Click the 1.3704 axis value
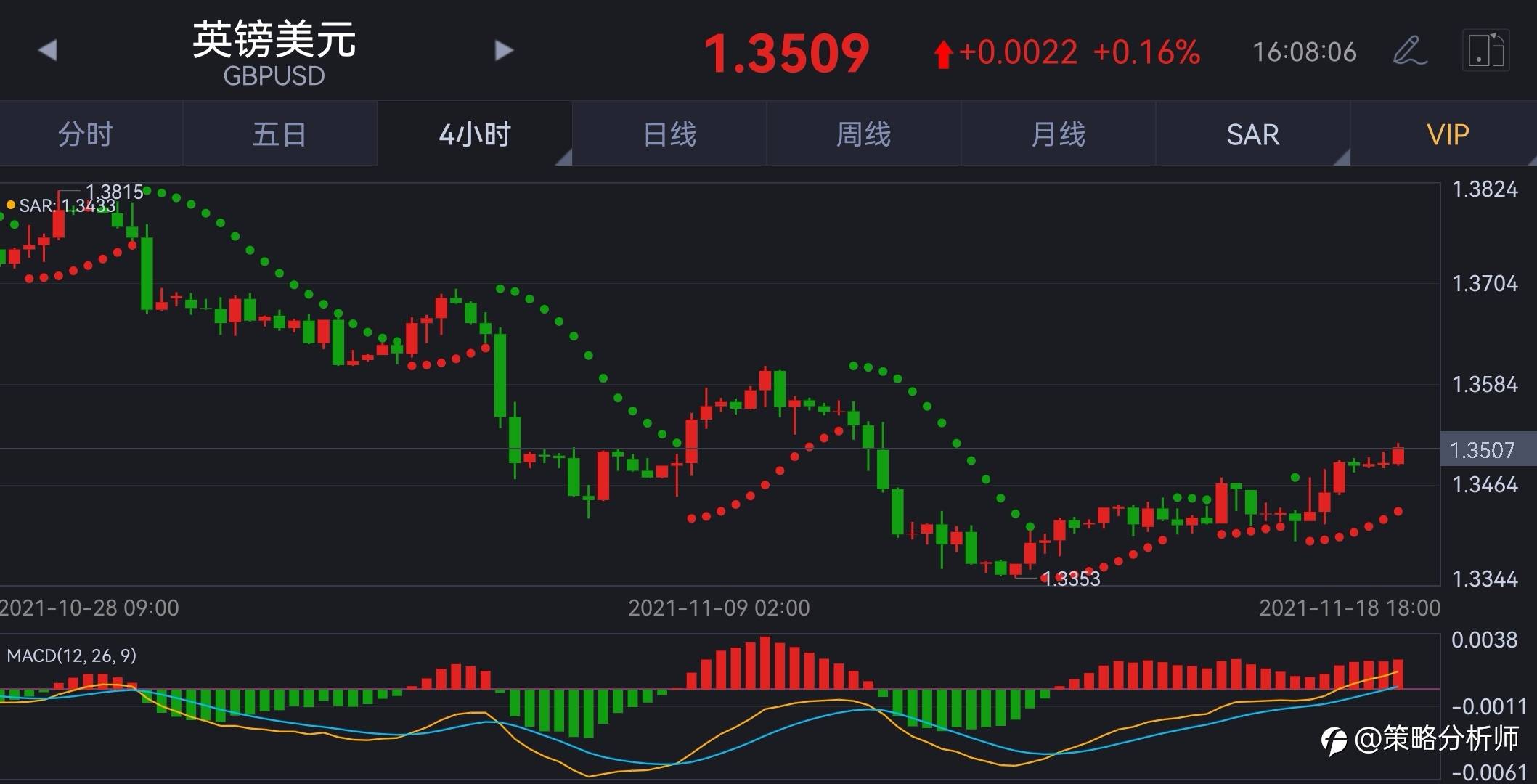Viewport: 1537px width, 784px height. coord(1485,283)
